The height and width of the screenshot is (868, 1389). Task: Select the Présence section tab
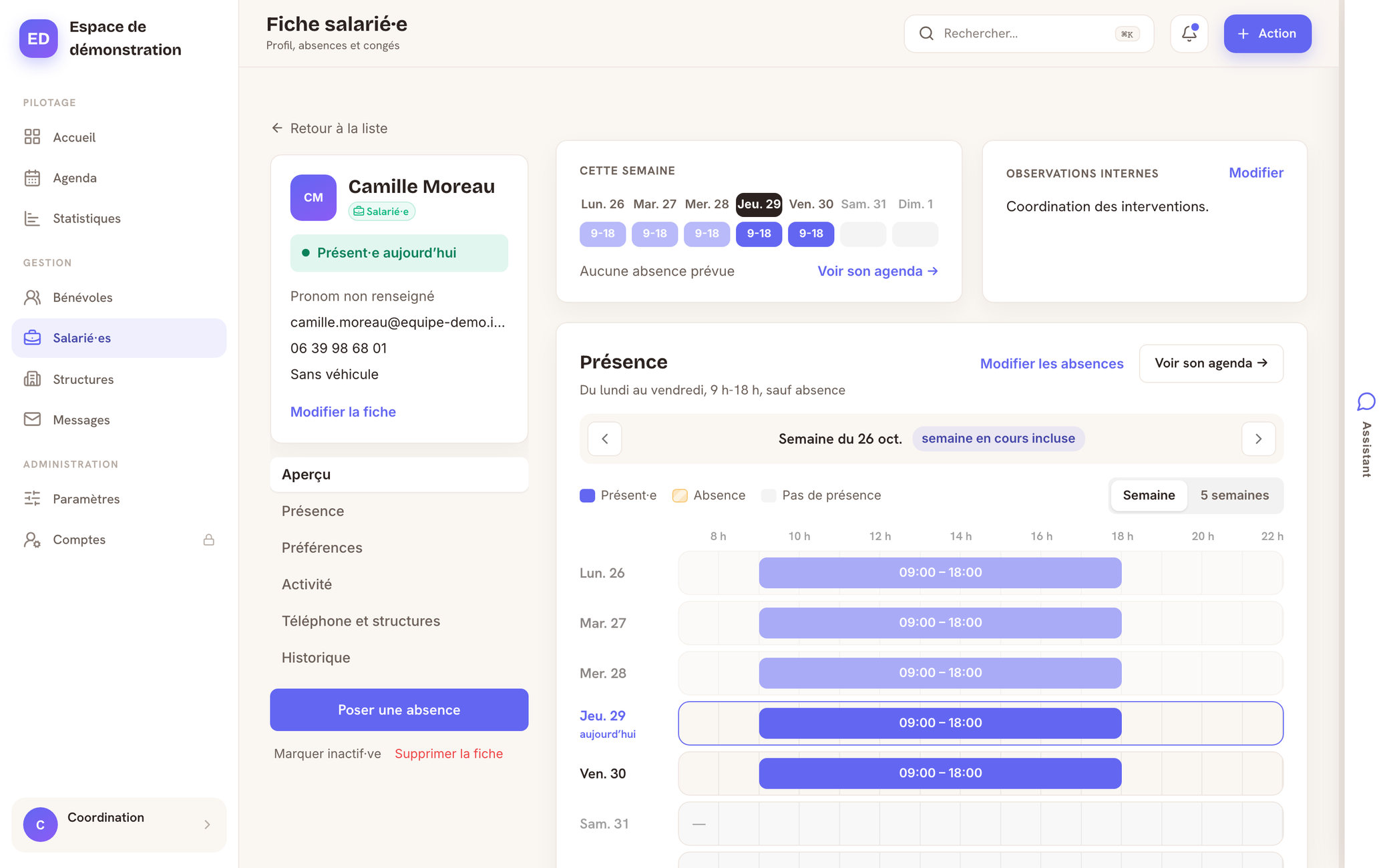coord(399,511)
